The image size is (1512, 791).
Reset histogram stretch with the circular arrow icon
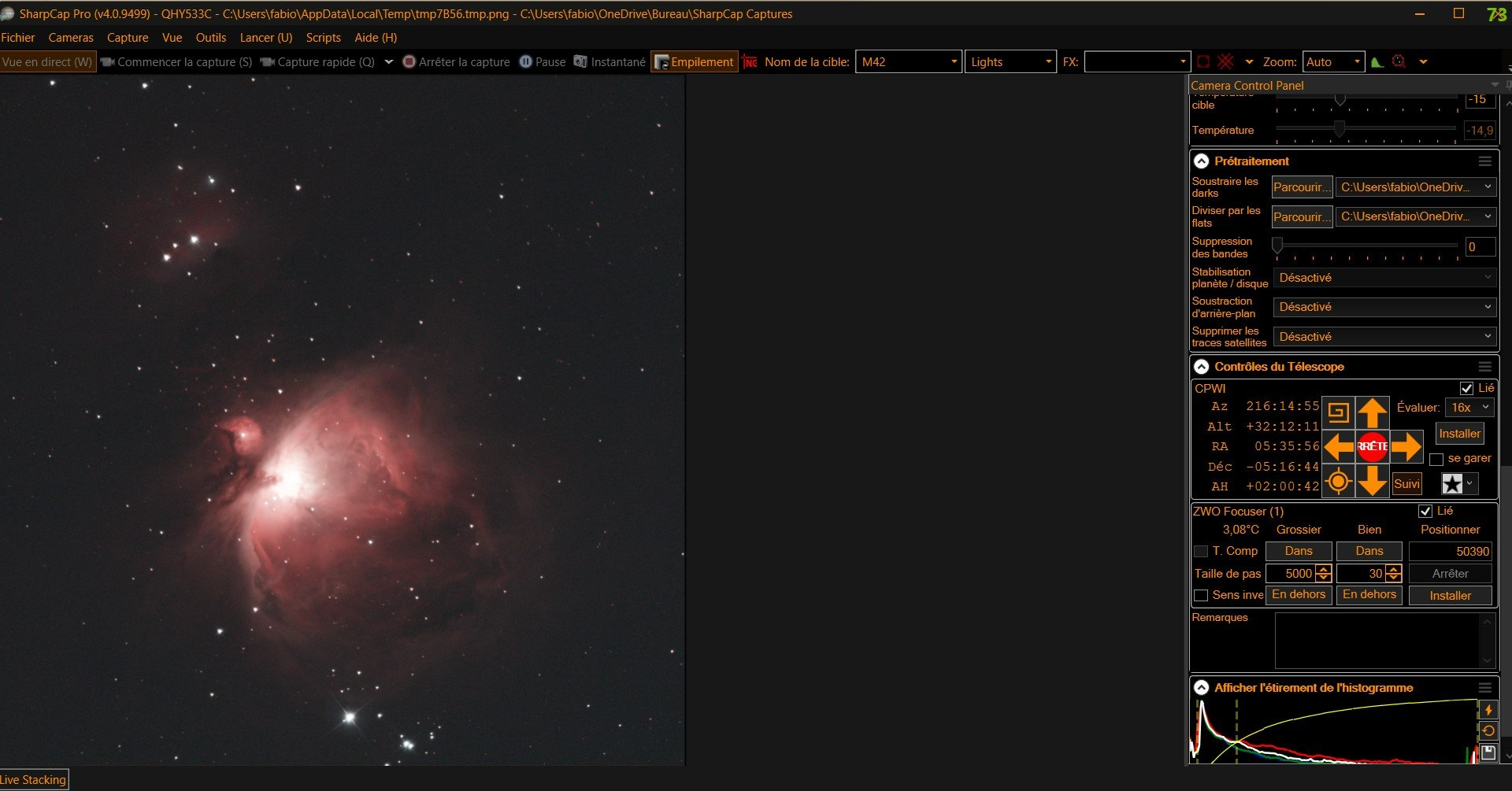1488,731
